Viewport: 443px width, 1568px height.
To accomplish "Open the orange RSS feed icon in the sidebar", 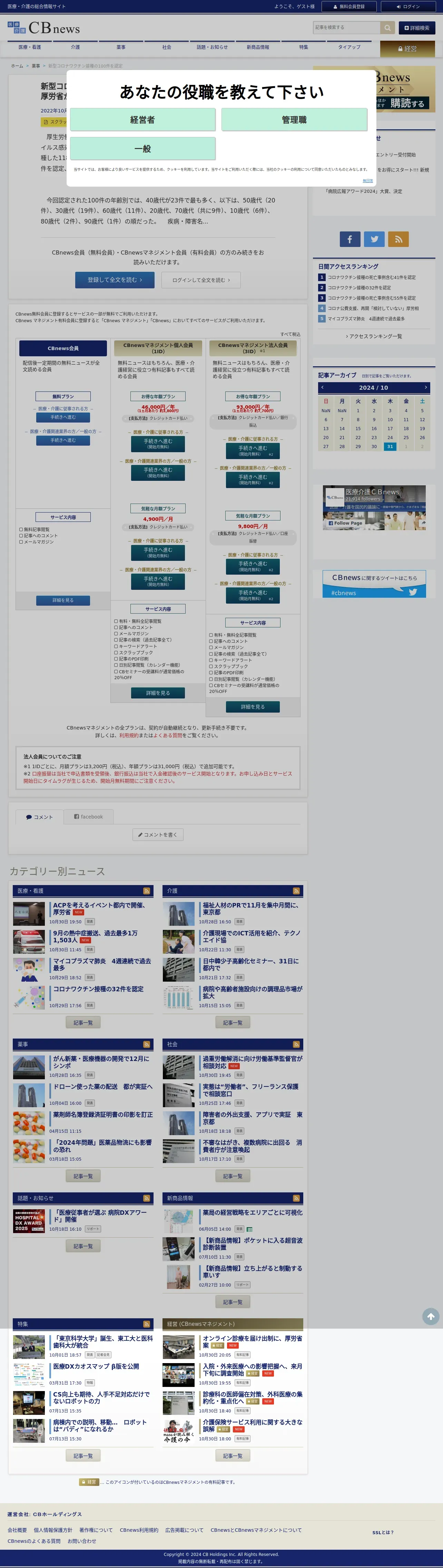I will 398,239.
